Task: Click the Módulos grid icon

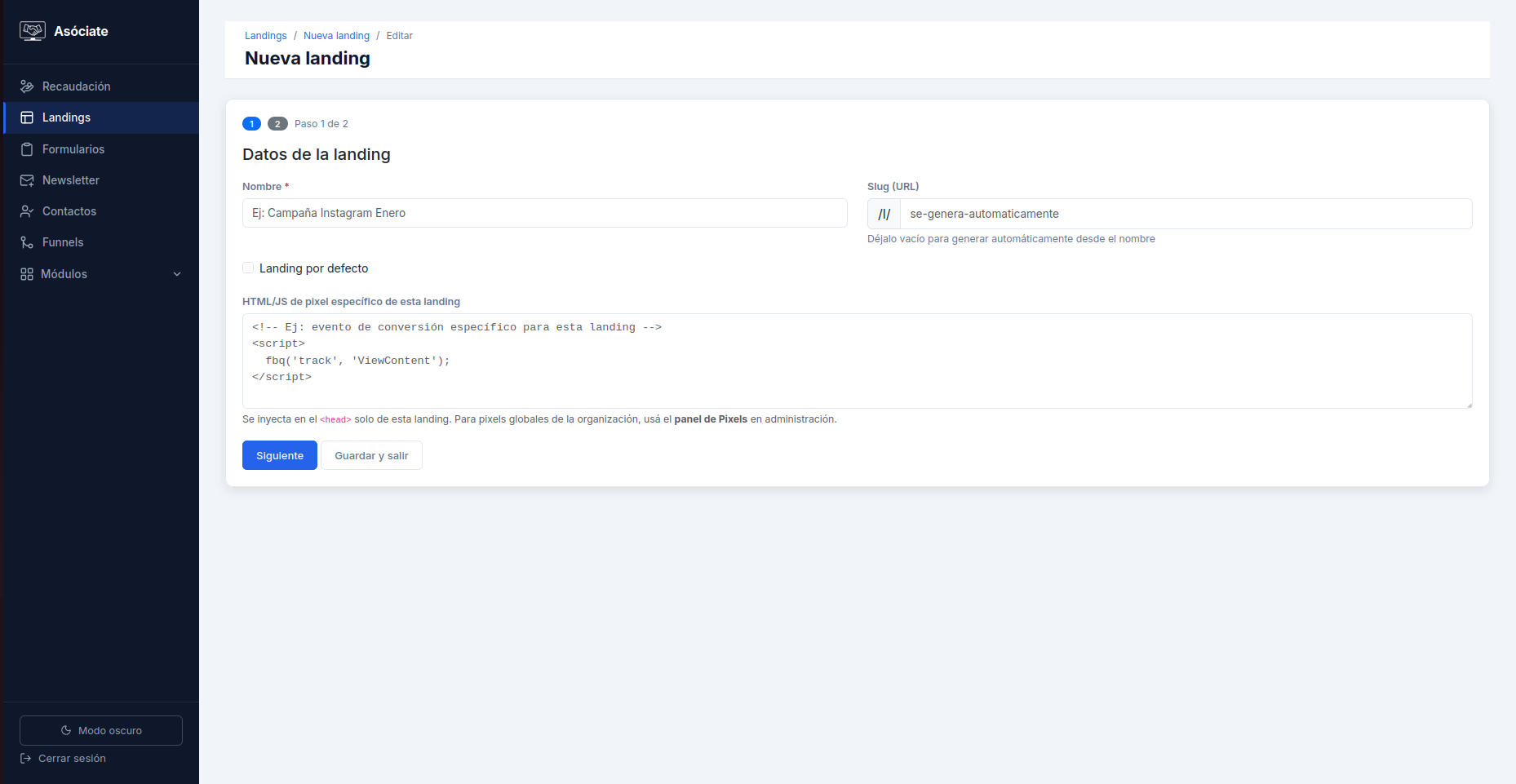Action: (x=27, y=274)
